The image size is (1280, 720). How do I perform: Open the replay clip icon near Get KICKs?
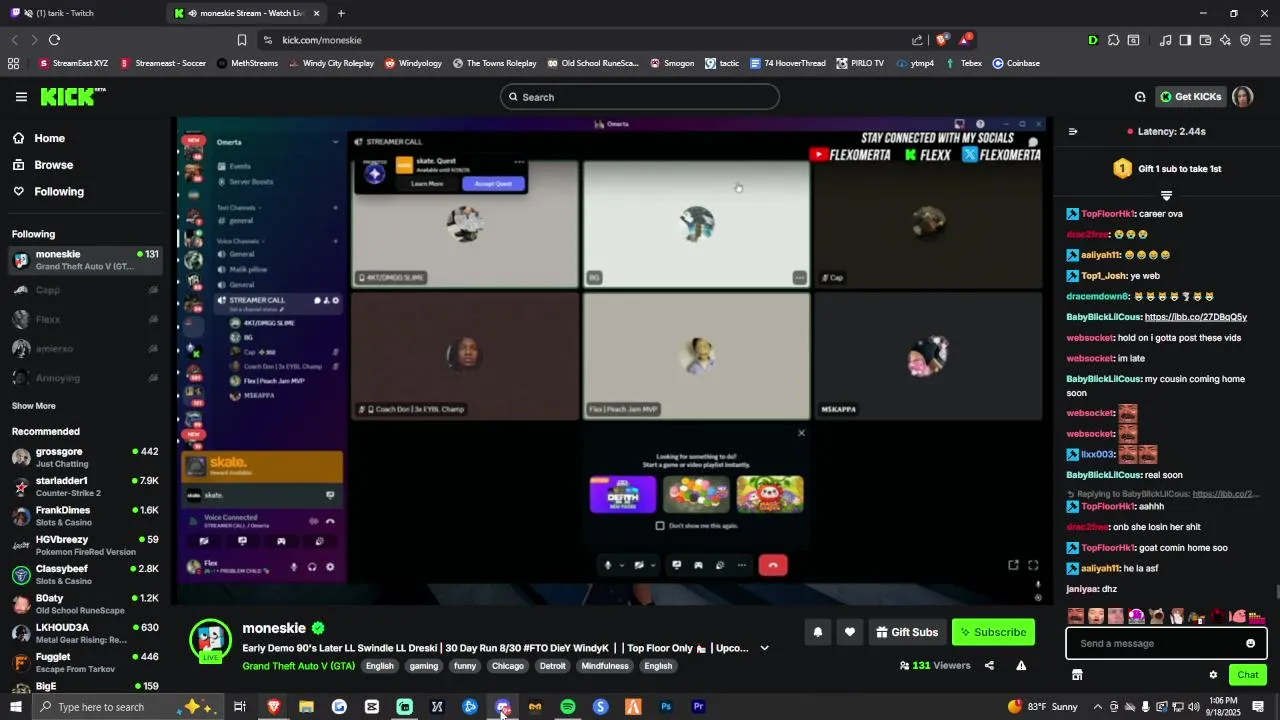1140,97
